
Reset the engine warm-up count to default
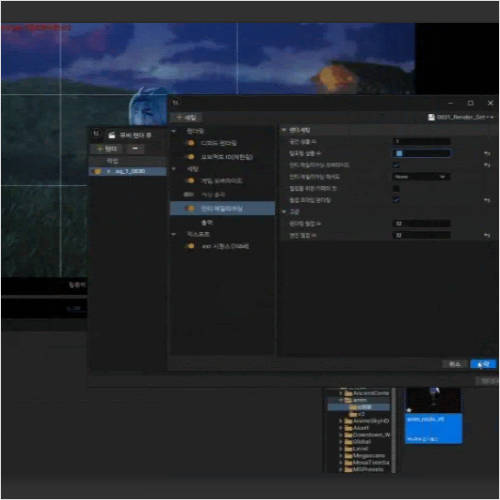tap(487, 235)
